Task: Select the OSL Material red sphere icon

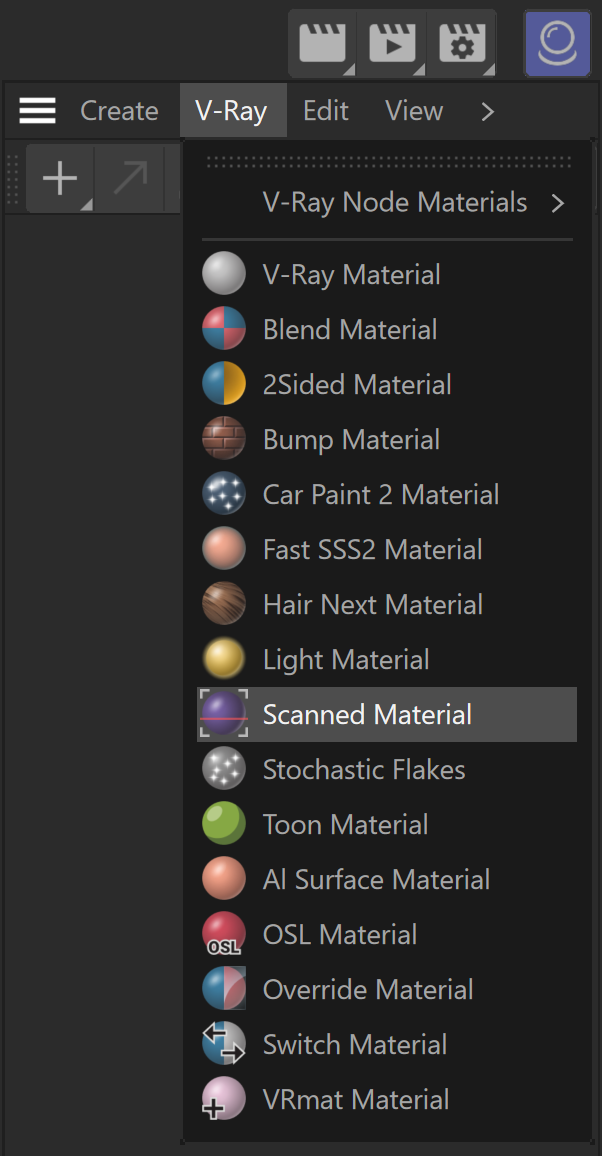Action: click(224, 933)
